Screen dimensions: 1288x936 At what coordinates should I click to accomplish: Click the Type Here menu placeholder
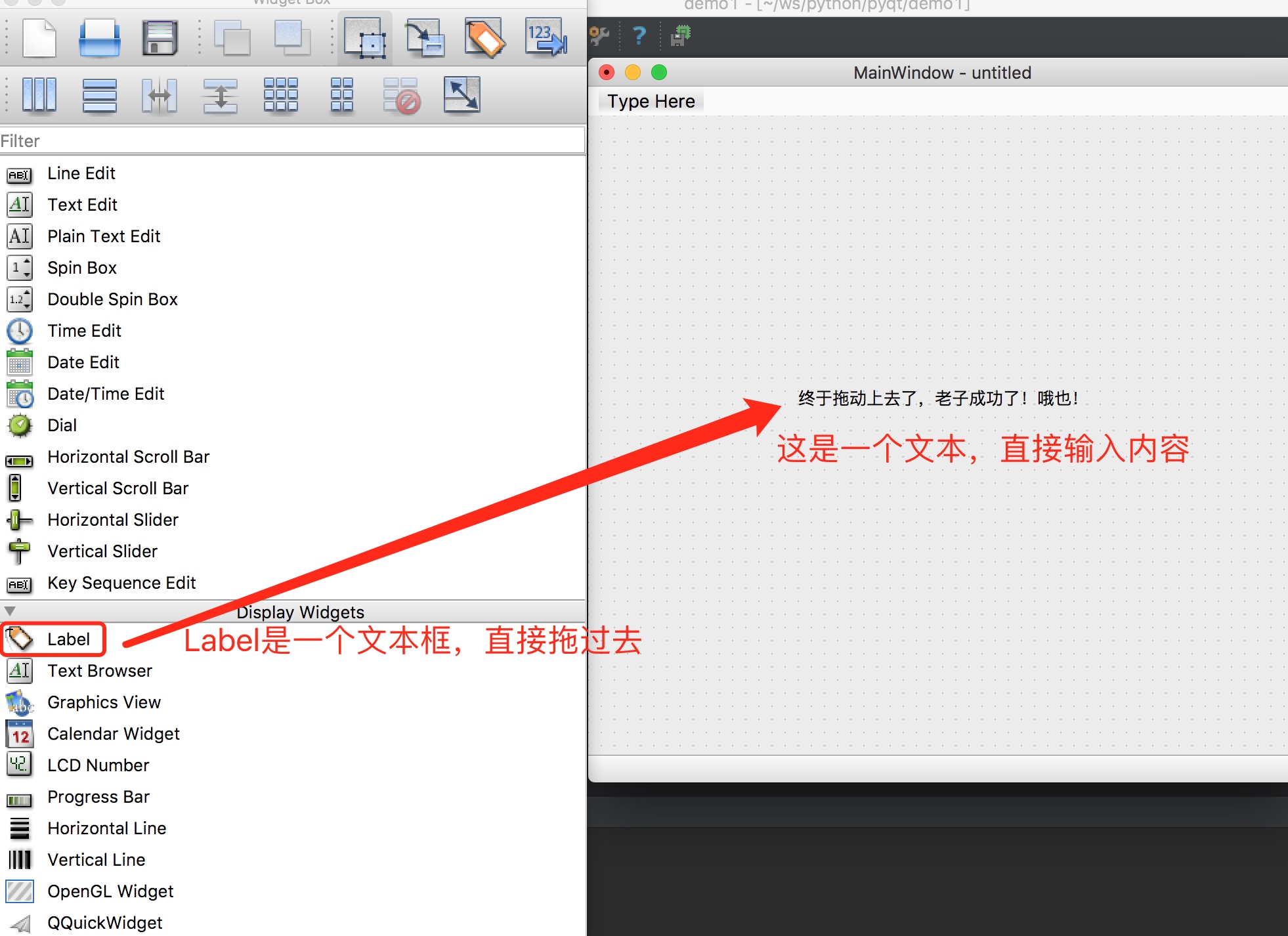point(651,102)
